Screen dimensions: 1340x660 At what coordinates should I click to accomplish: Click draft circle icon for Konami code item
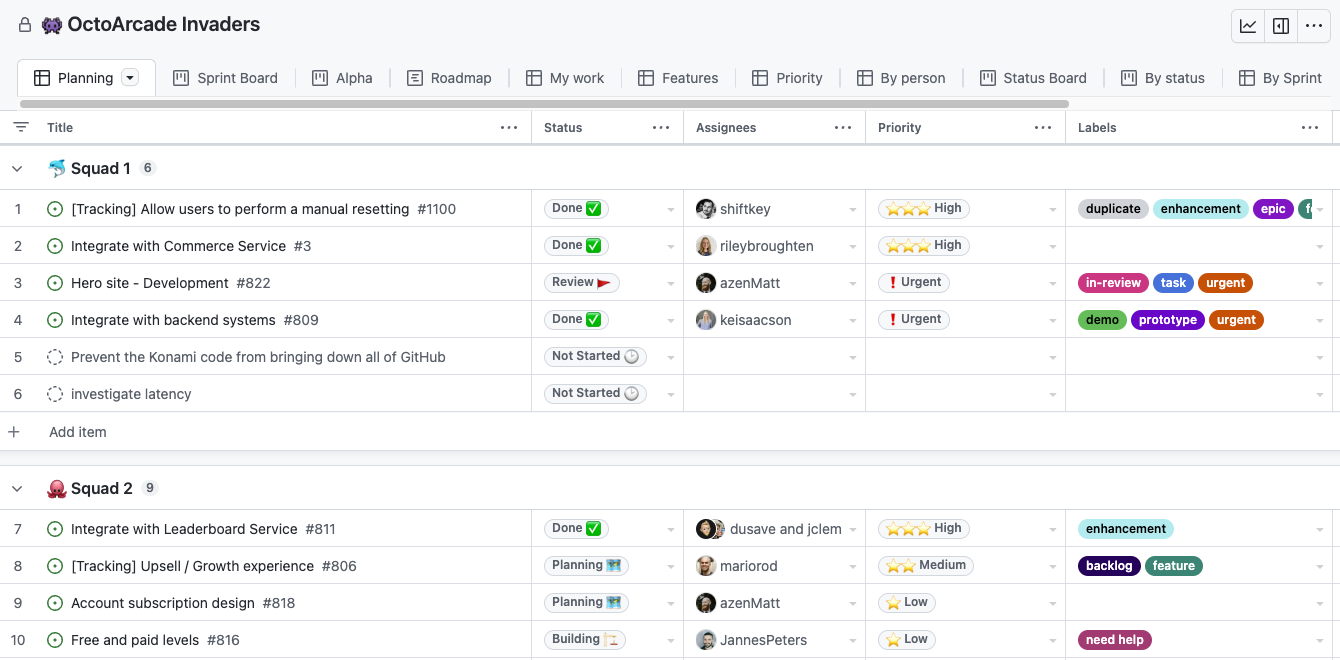click(55, 357)
